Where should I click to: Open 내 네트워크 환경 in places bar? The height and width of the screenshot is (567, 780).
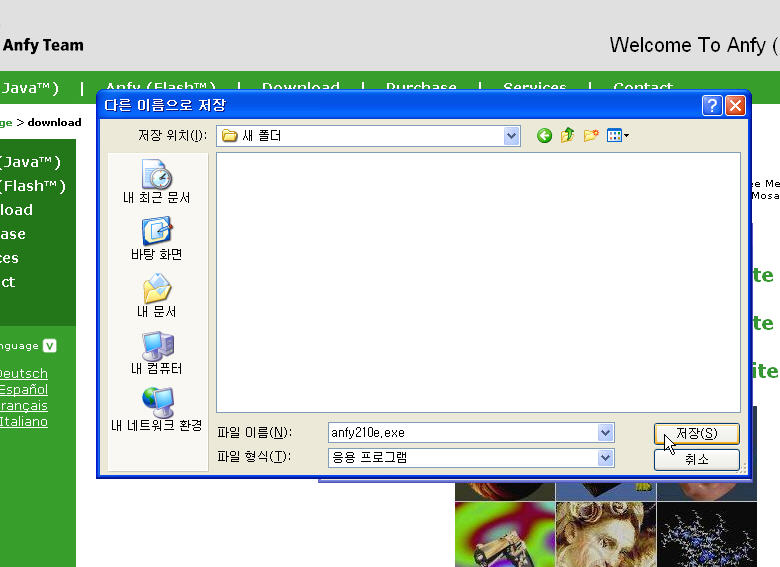click(157, 410)
